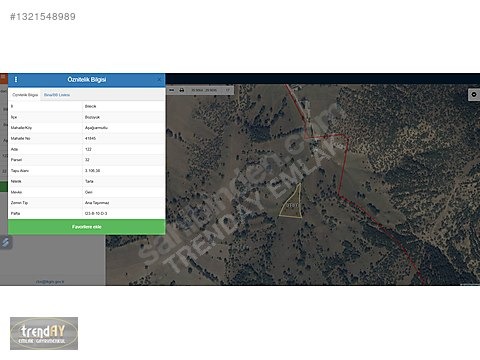
Task: Click the Nitelik value Tarla
Action: pyautogui.click(x=89, y=181)
